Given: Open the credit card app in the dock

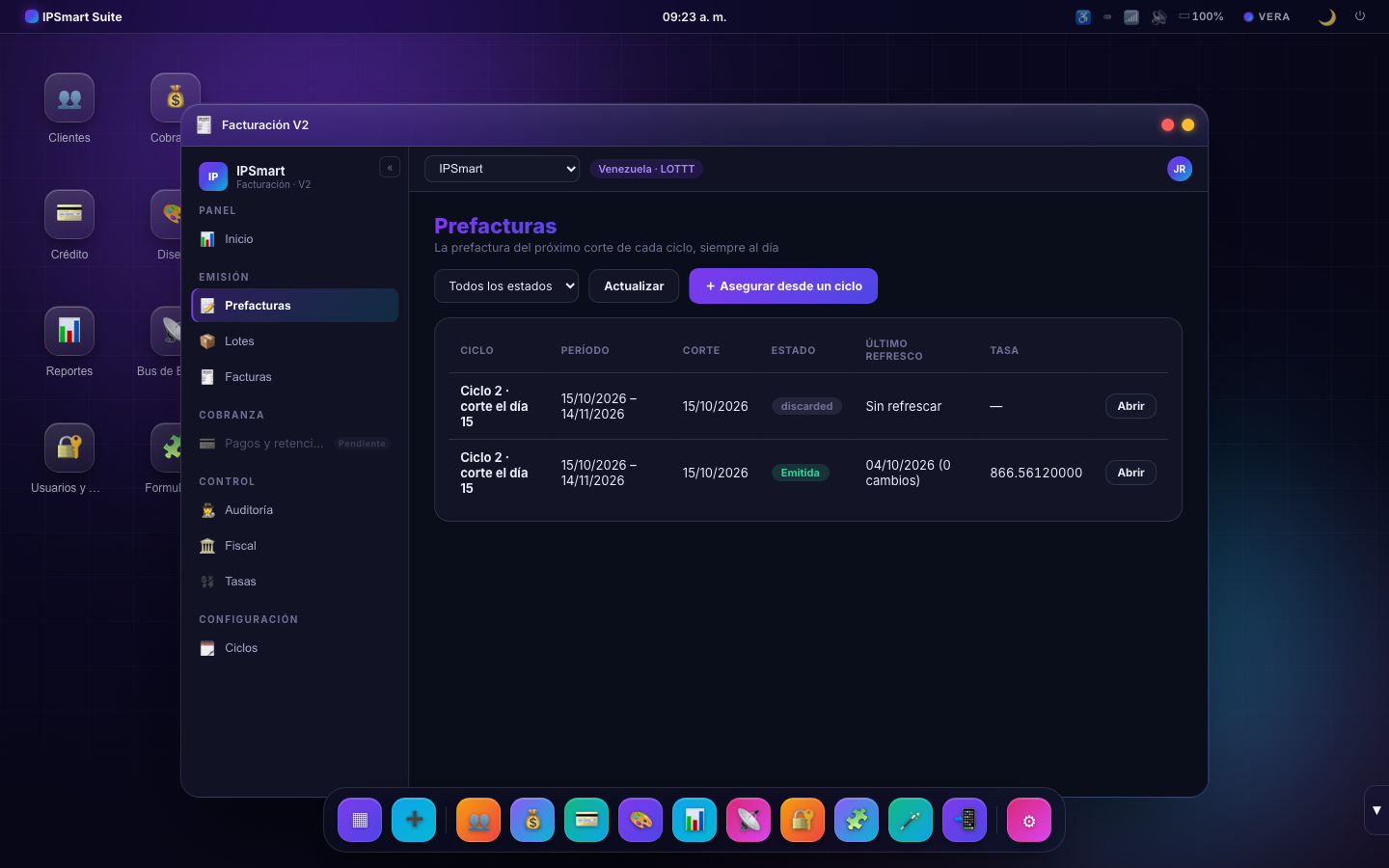Looking at the screenshot, I should click(x=586, y=820).
